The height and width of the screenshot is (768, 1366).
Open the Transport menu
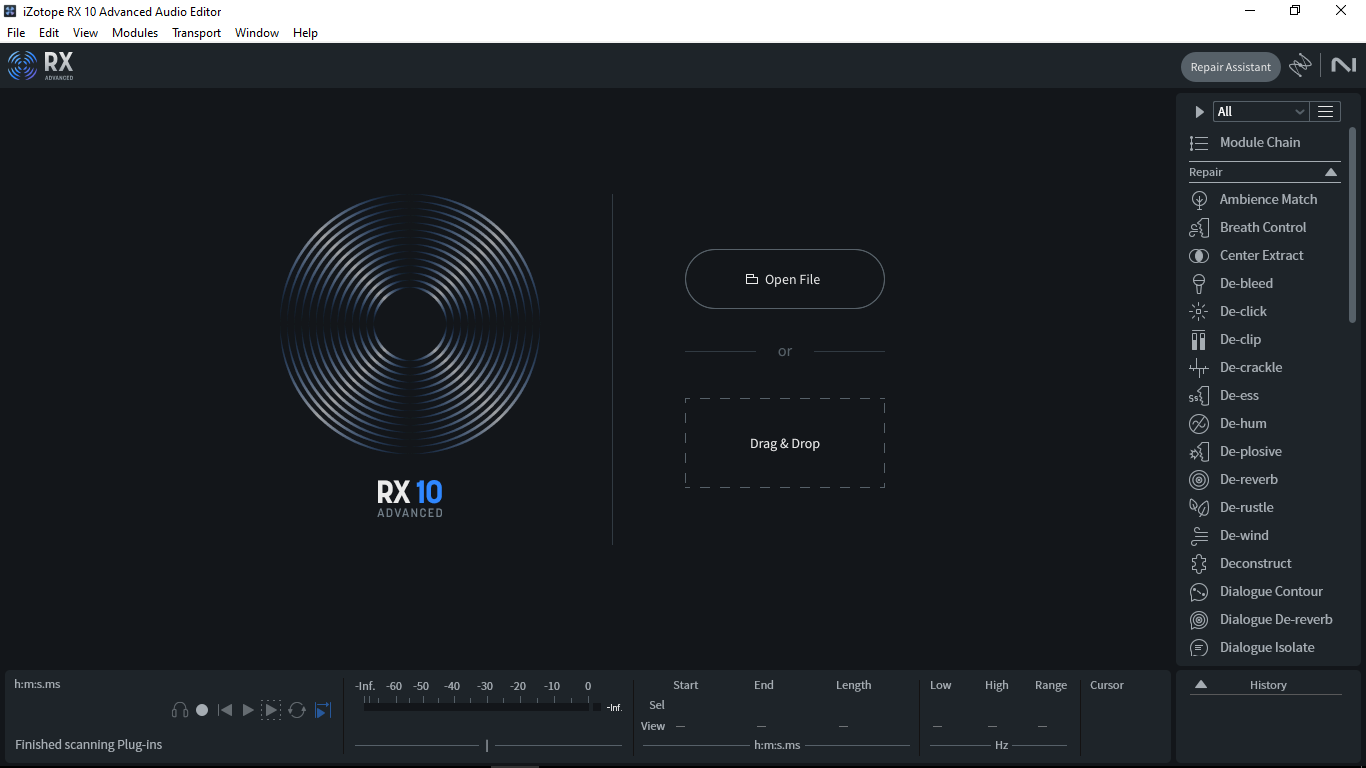[x=196, y=33]
